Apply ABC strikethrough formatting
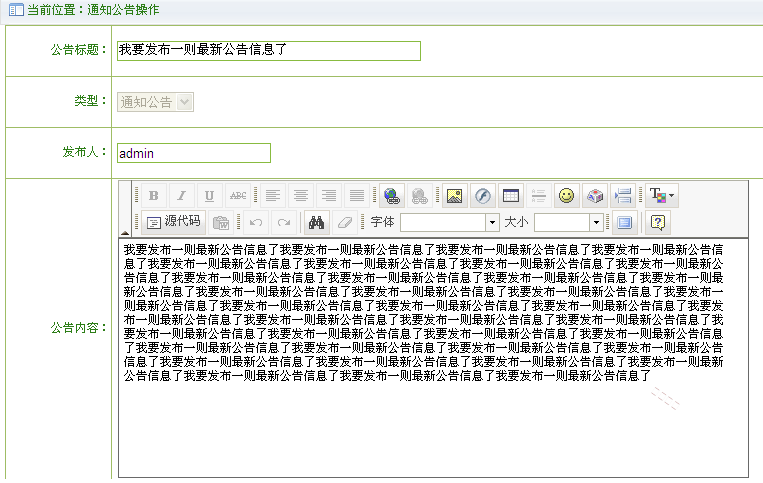 point(237,196)
